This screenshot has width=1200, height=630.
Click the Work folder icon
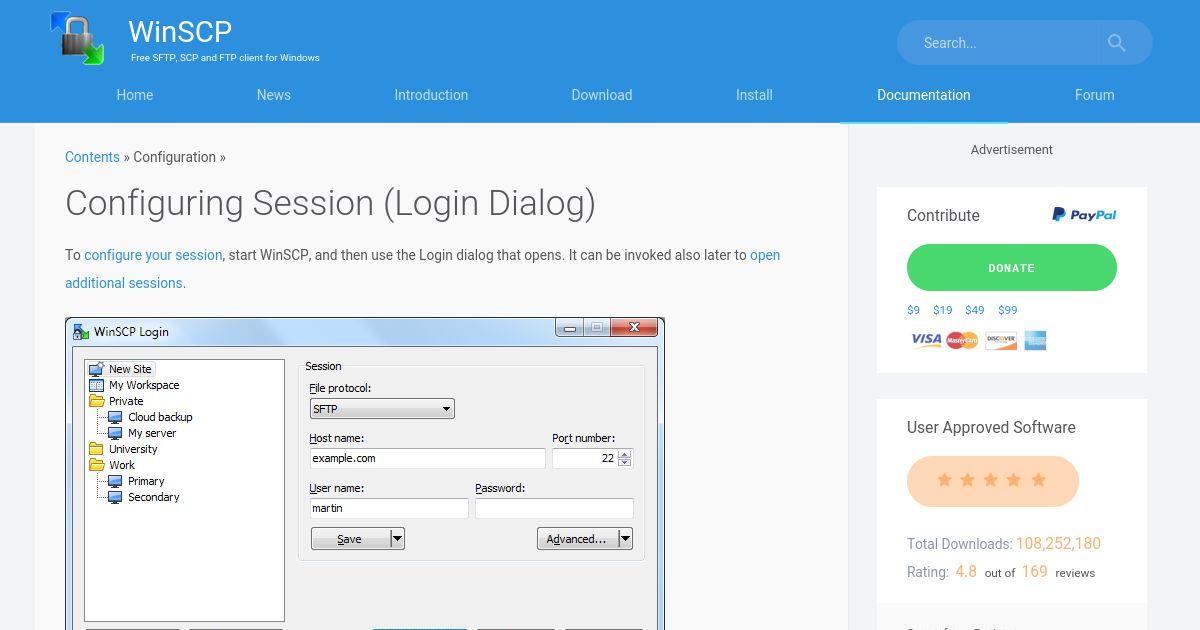[x=96, y=465]
